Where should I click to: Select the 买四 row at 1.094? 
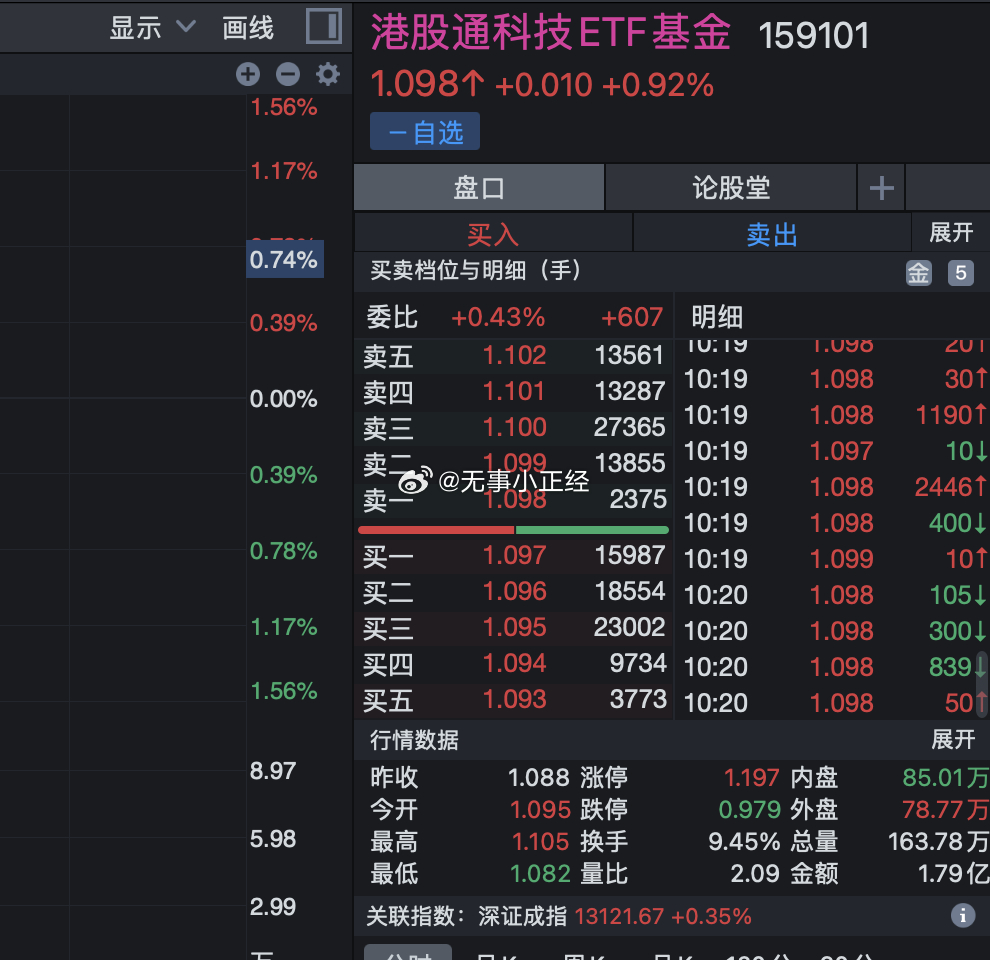tap(514, 664)
